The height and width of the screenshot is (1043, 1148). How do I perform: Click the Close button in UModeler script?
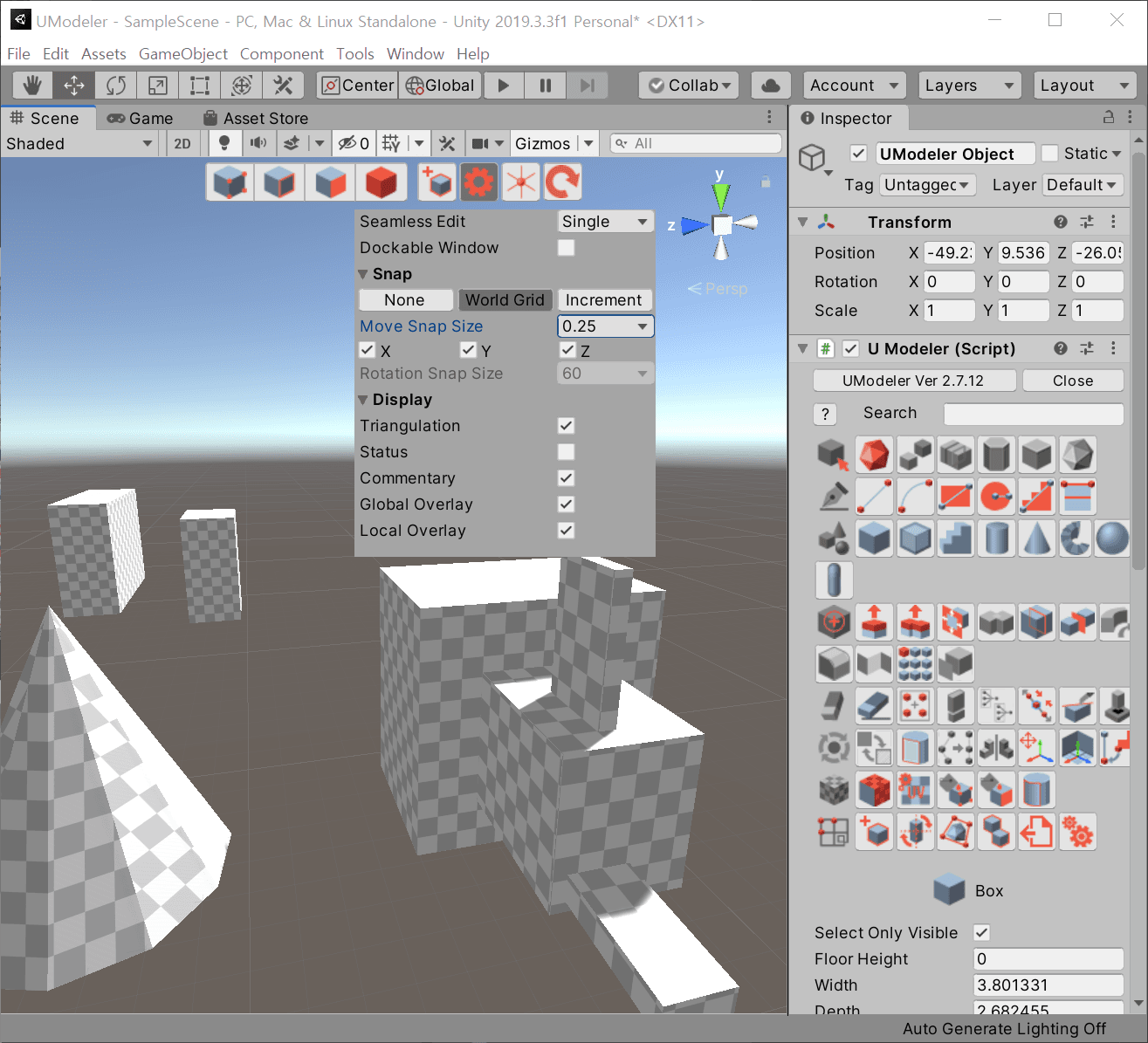click(1073, 381)
